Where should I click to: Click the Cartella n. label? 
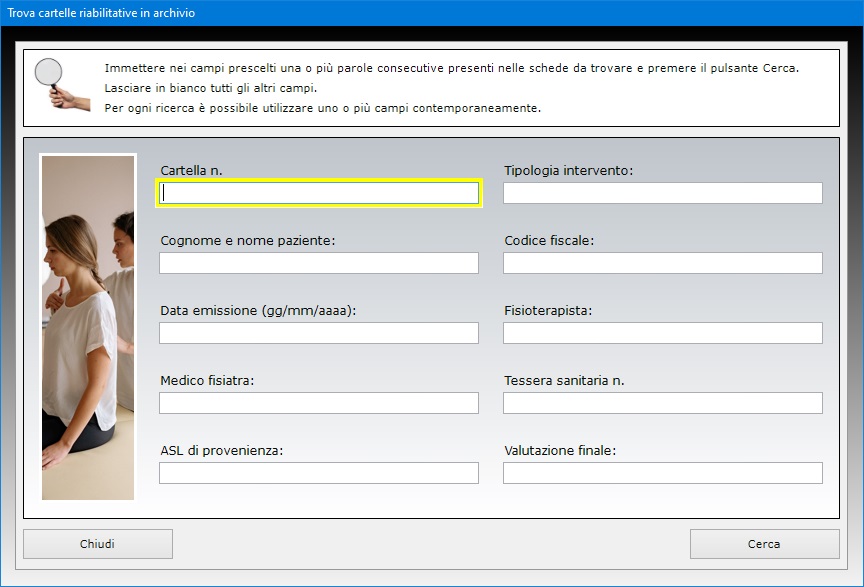coord(191,170)
